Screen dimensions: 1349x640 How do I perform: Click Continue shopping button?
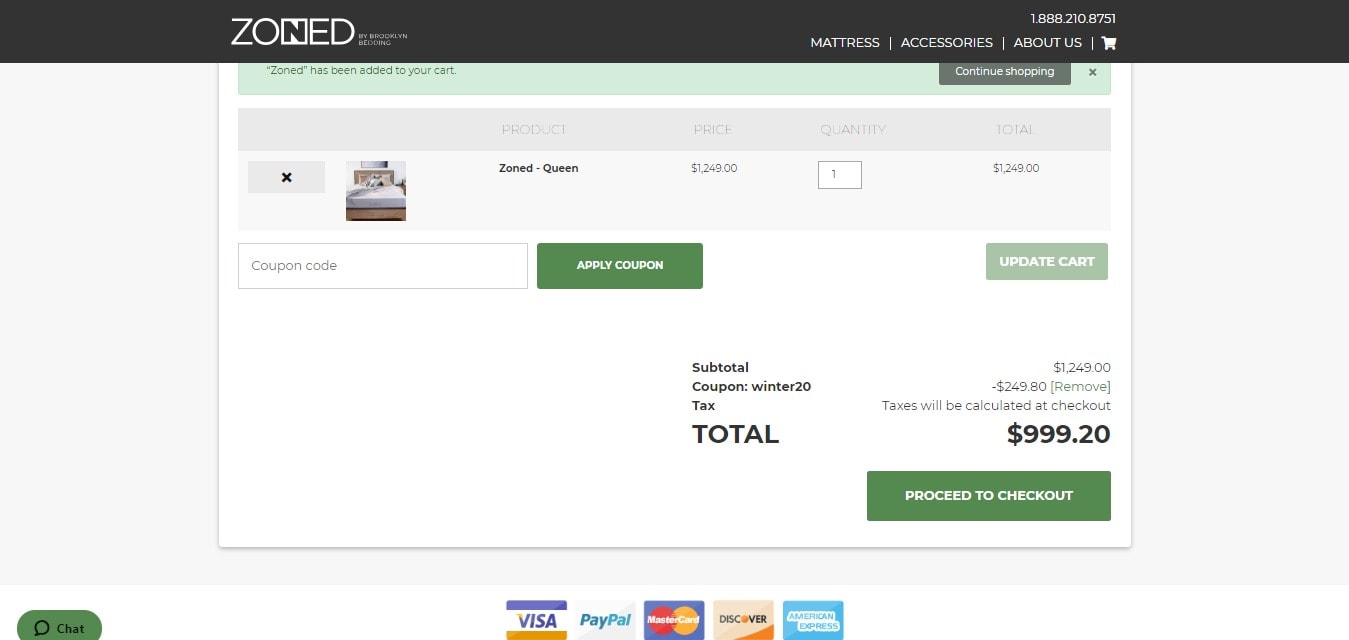pyautogui.click(x=1004, y=72)
